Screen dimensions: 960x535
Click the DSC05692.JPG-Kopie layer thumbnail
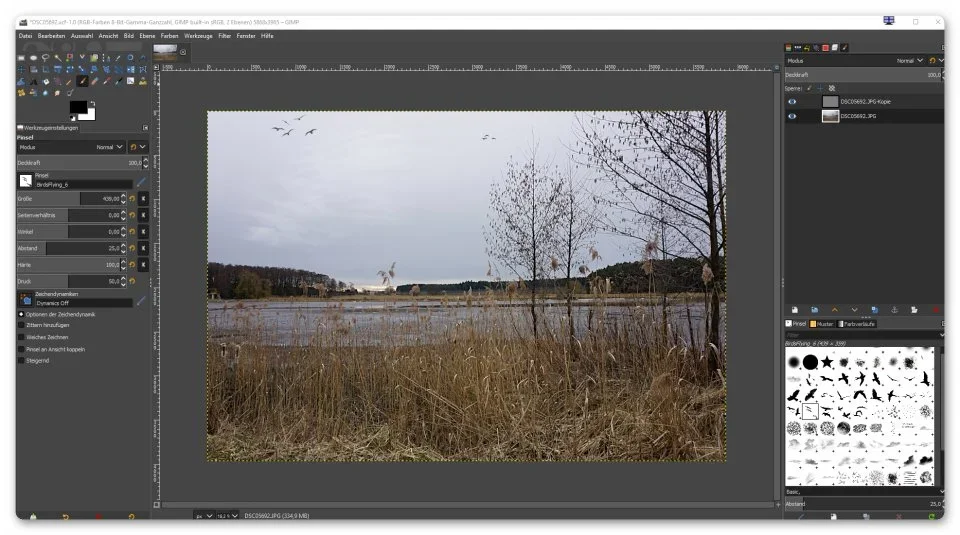coord(830,102)
